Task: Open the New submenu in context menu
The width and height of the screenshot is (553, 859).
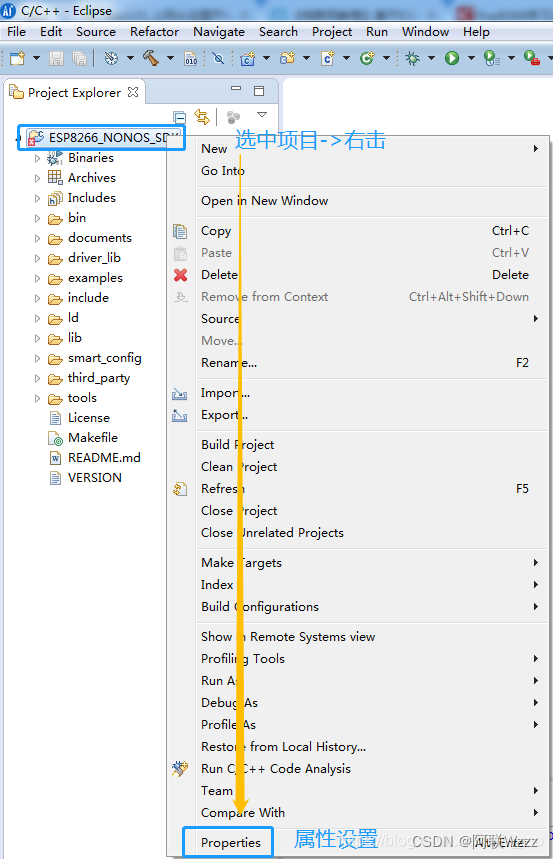Action: [x=357, y=149]
